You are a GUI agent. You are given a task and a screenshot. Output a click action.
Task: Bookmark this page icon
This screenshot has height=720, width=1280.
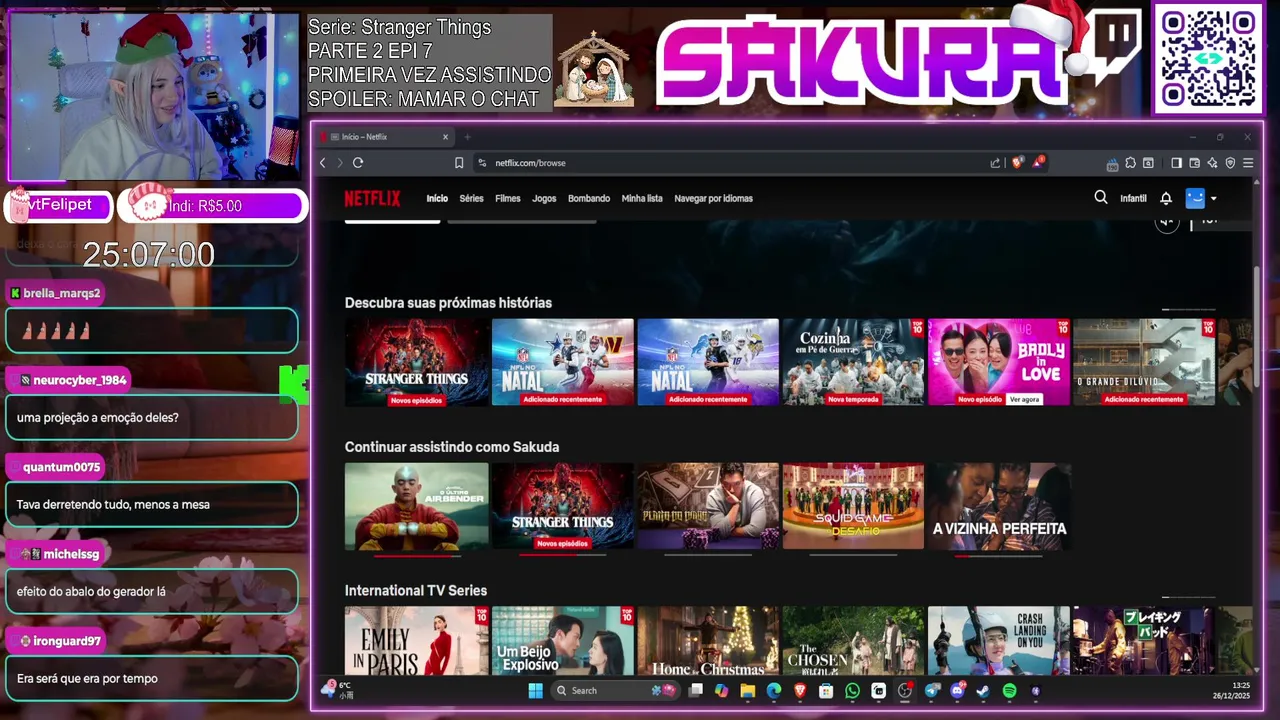pyautogui.click(x=459, y=163)
